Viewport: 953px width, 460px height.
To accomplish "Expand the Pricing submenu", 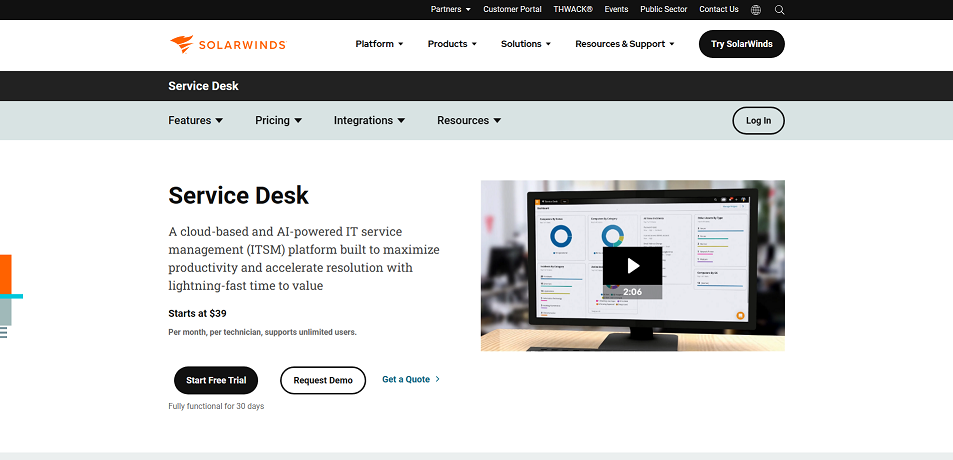I will [278, 120].
